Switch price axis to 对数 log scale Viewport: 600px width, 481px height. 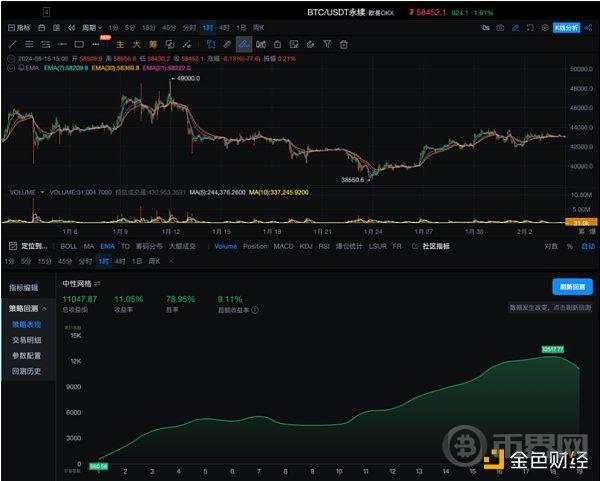[551, 246]
